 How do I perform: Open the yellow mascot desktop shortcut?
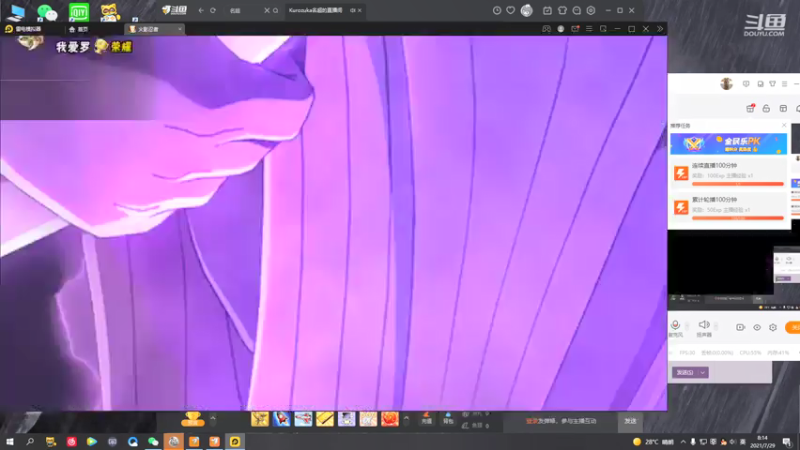(x=109, y=12)
